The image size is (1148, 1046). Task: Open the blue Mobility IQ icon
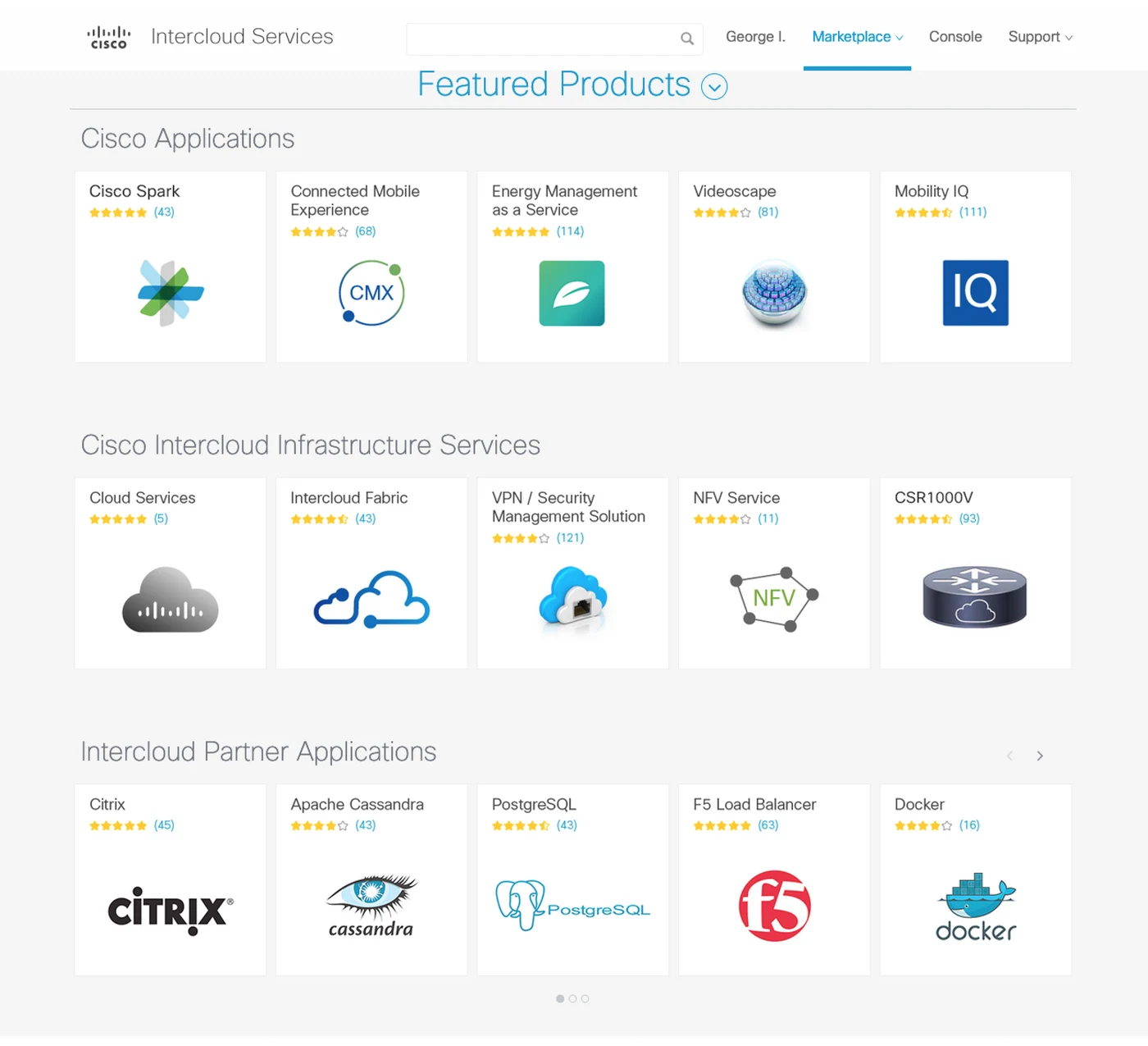(x=975, y=293)
